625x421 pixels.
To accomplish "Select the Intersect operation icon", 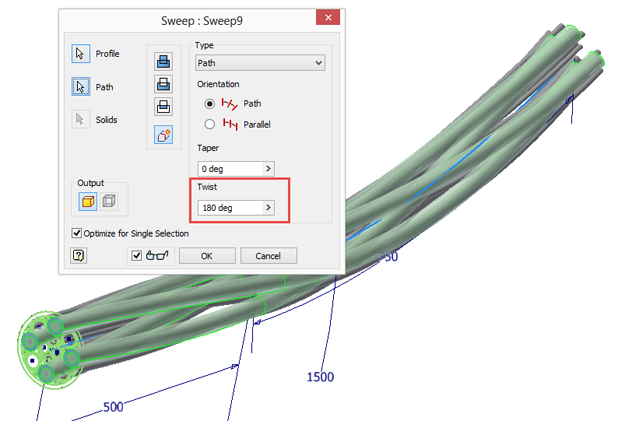I will pos(163,106).
